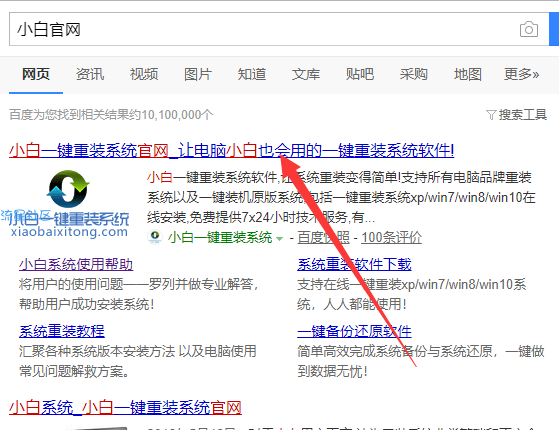Image resolution: width=559 pixels, height=430 pixels.
Task: Open the 视频 tab
Action: pyautogui.click(x=144, y=74)
